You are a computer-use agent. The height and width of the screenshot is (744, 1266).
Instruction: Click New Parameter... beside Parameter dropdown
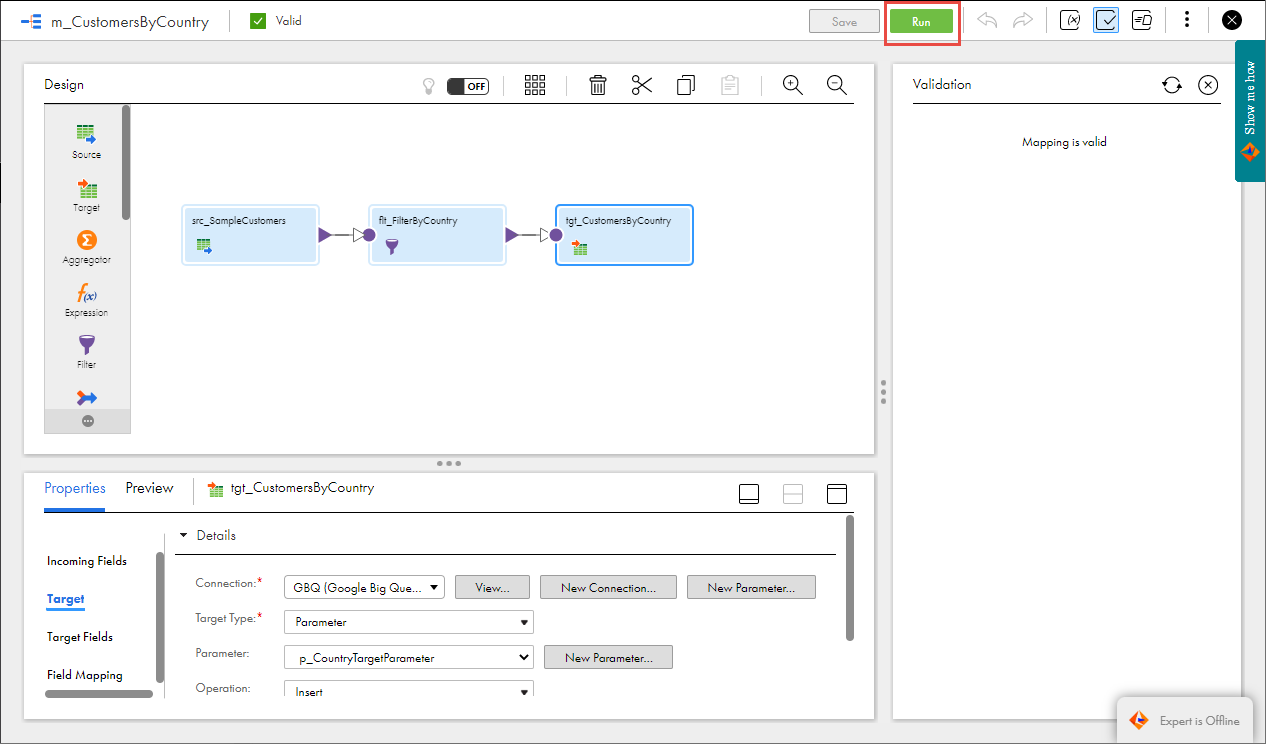pyautogui.click(x=608, y=657)
